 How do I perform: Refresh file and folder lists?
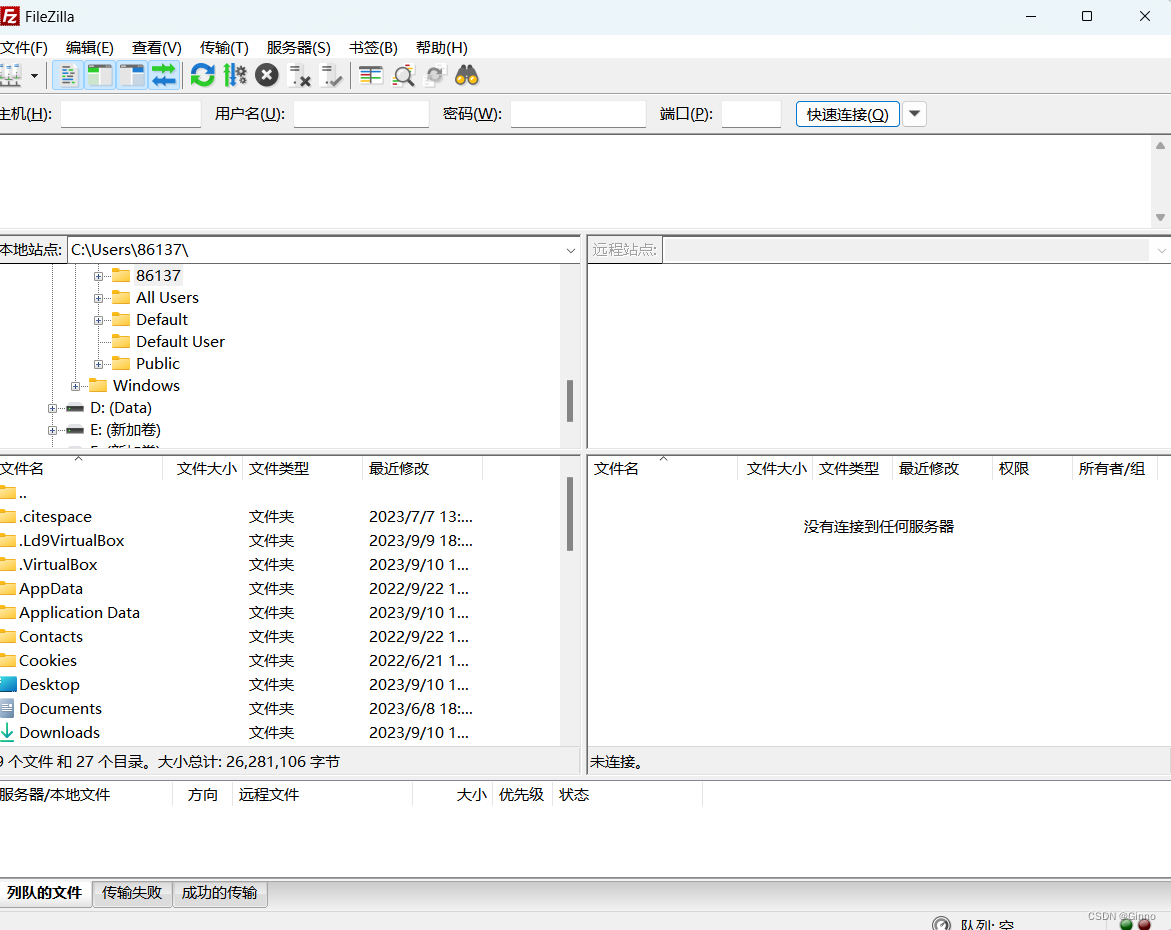tap(202, 75)
